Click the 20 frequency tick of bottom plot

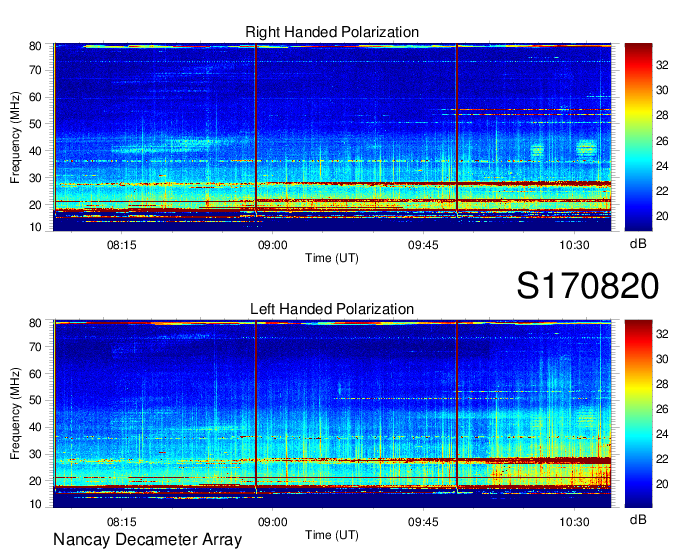click(35, 481)
